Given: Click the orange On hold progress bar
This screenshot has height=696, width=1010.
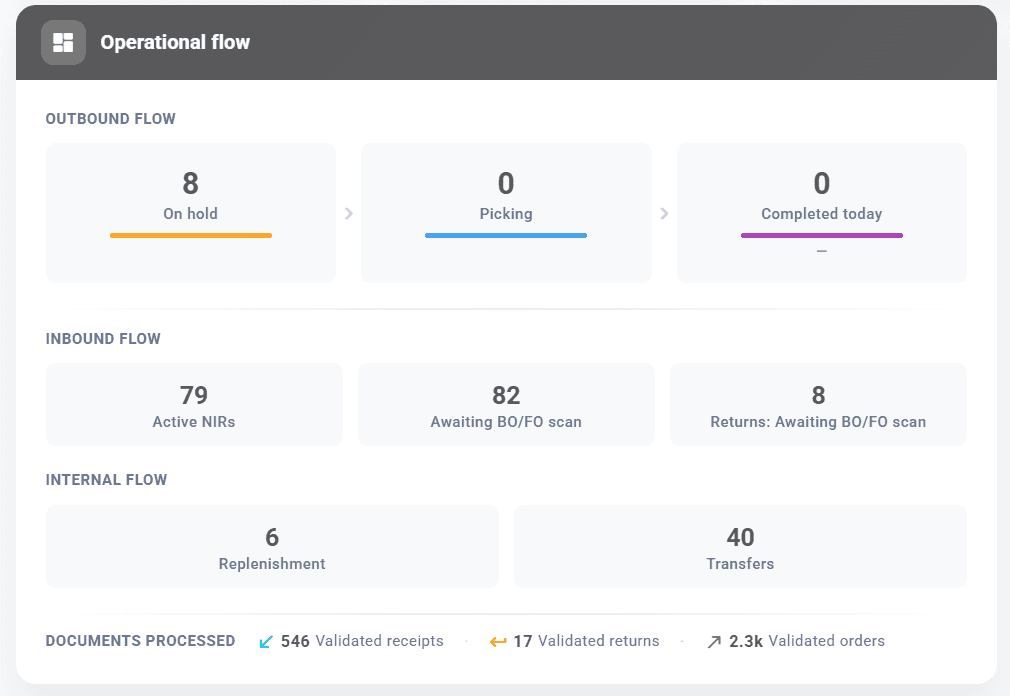Looking at the screenshot, I should 191,236.
